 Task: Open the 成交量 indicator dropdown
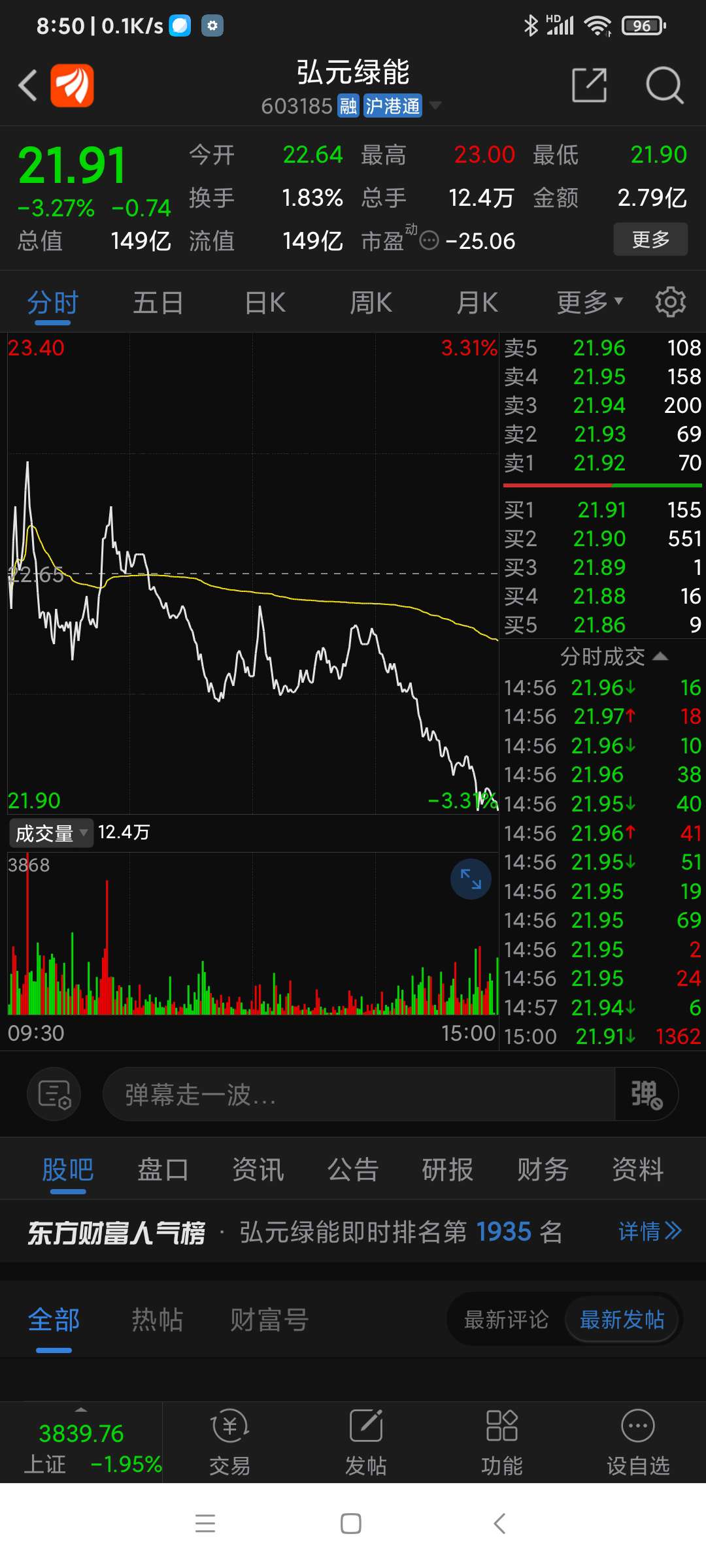click(51, 833)
